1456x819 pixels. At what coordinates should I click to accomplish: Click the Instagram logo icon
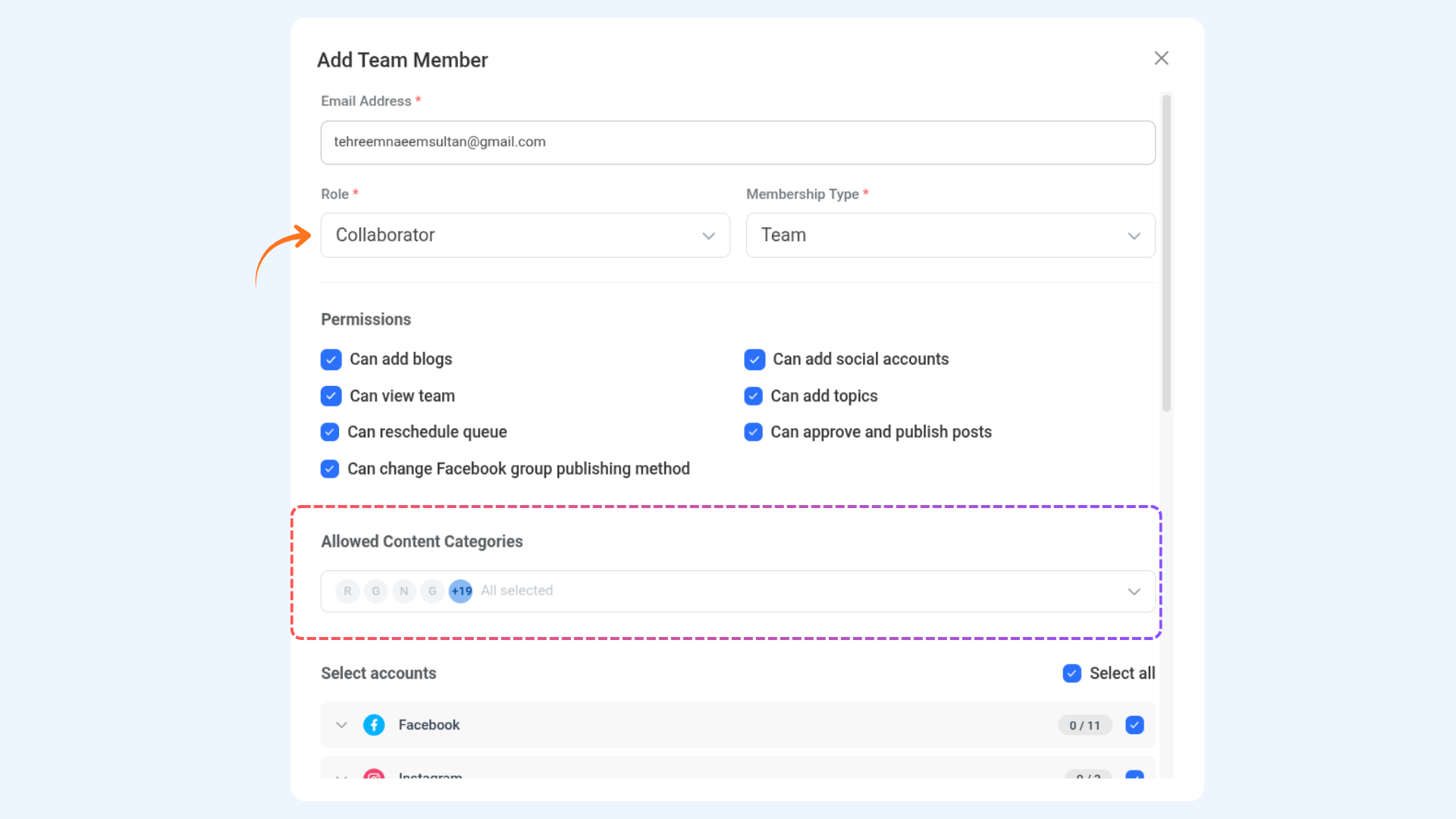click(x=374, y=775)
